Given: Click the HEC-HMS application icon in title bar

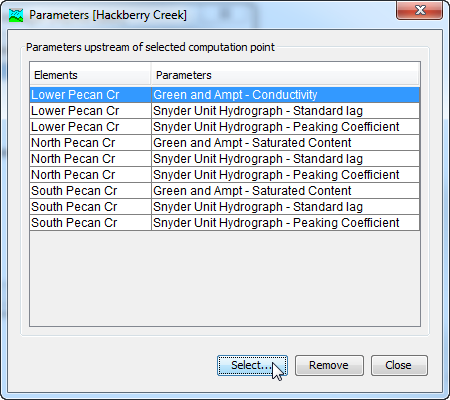Looking at the screenshot, I should [x=16, y=15].
